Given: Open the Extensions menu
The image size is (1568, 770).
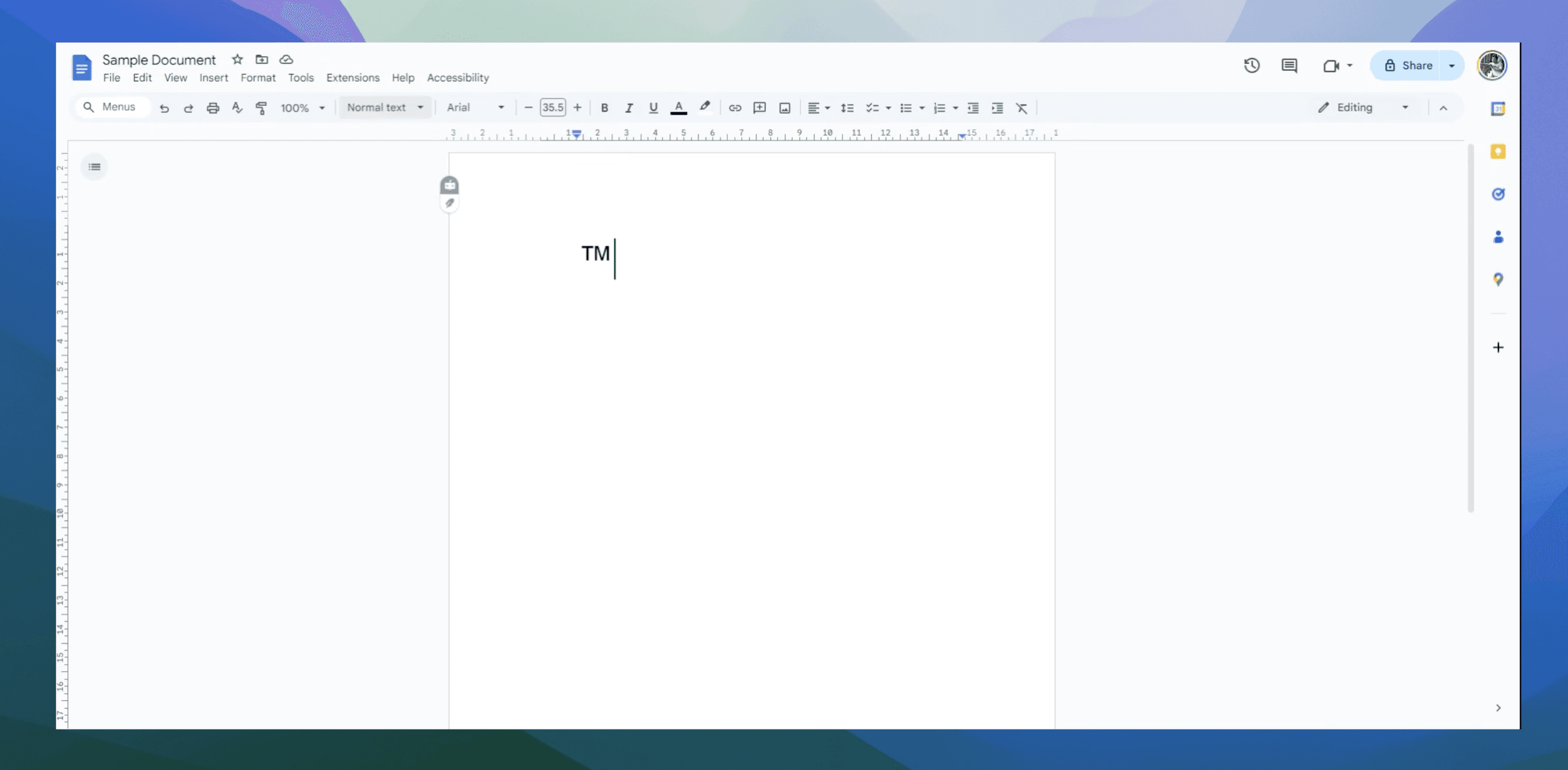Looking at the screenshot, I should click(352, 77).
